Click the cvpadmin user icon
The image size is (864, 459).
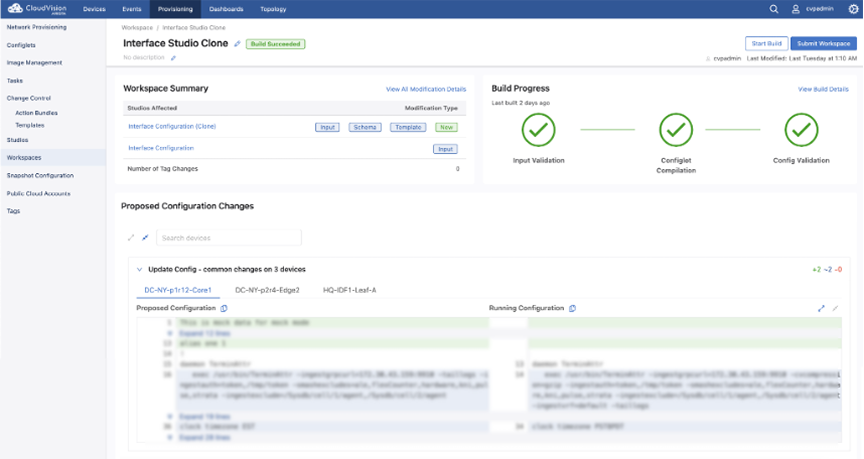(x=795, y=9)
